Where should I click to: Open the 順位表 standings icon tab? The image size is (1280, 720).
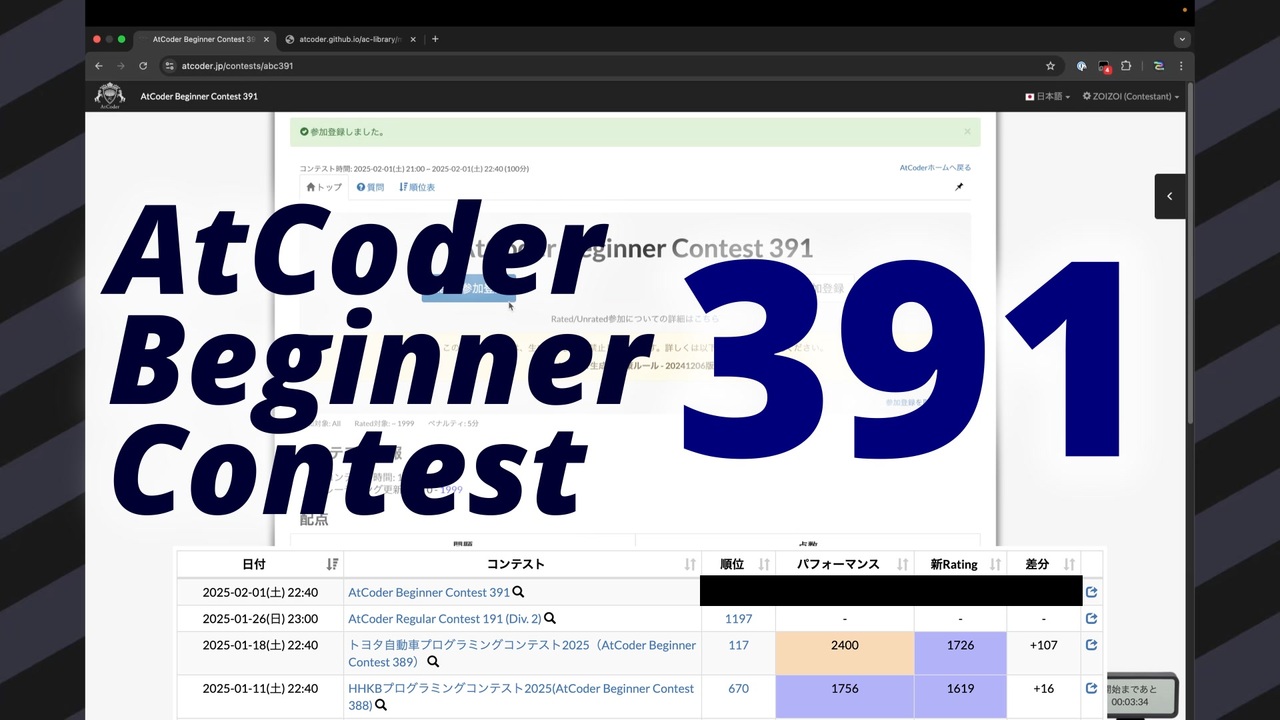coord(417,187)
